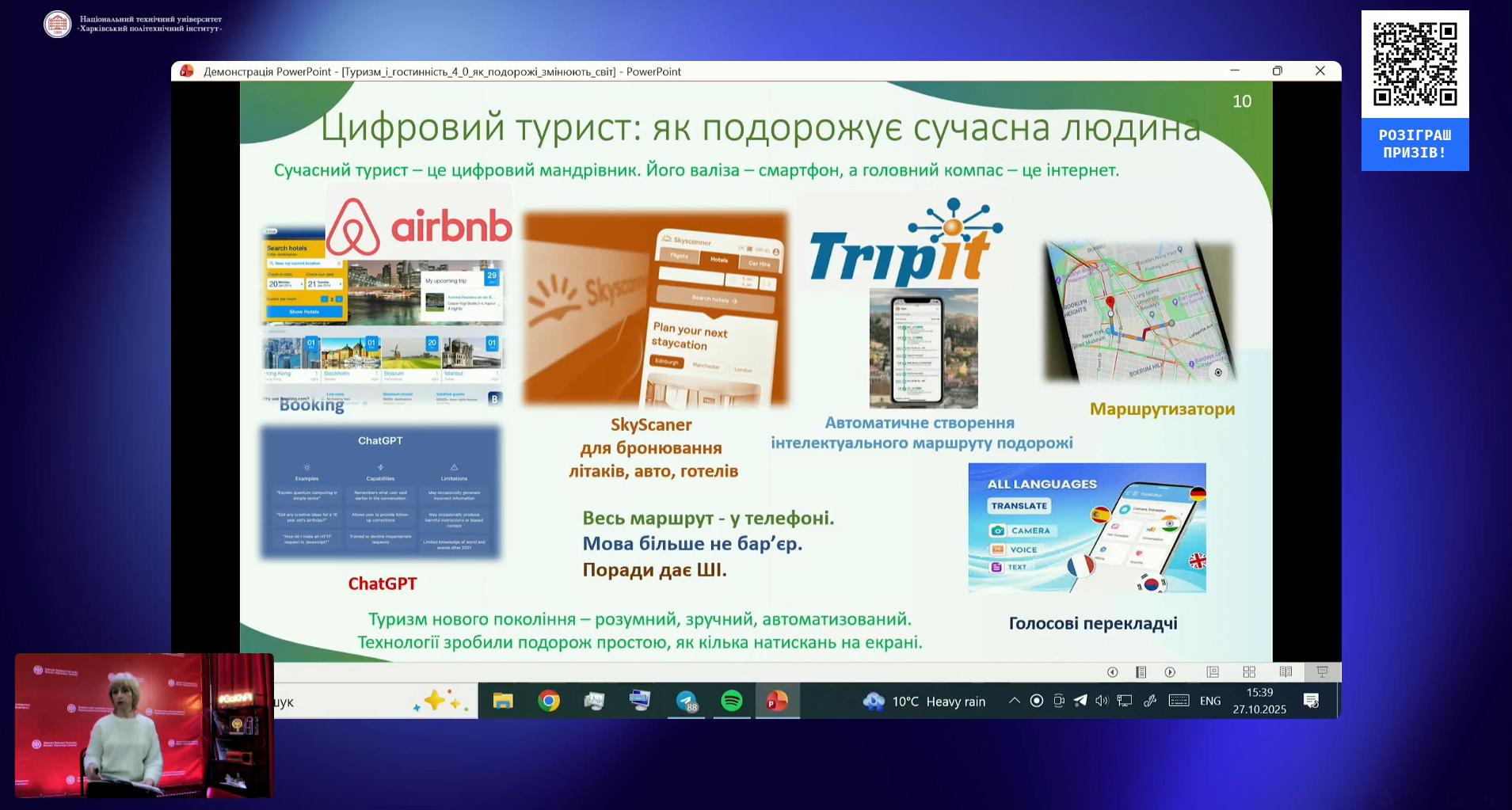This screenshot has width=1512, height=810.
Task: Click 'Автоматичне створення' caption line
Action: 920,423
